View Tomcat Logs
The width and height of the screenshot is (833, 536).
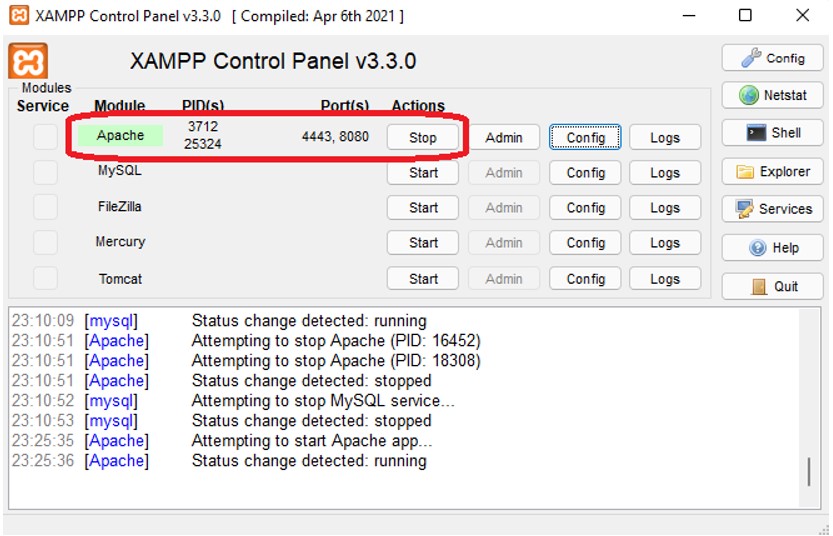(x=665, y=279)
